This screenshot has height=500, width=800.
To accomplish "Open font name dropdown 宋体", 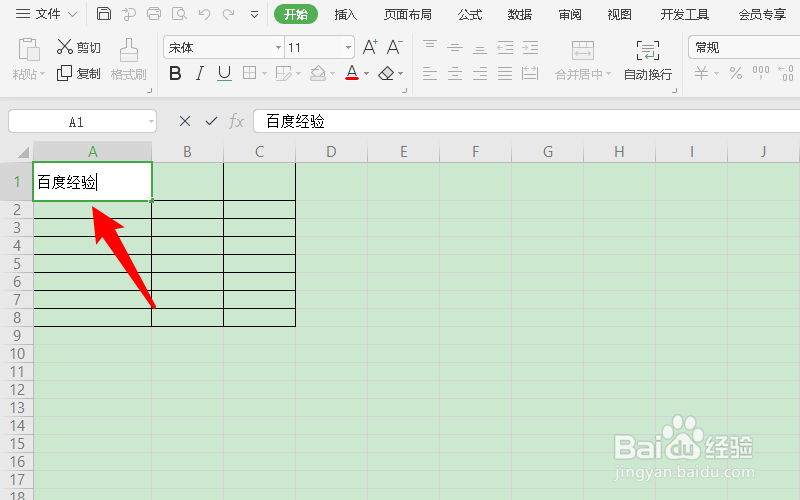I will [x=278, y=47].
